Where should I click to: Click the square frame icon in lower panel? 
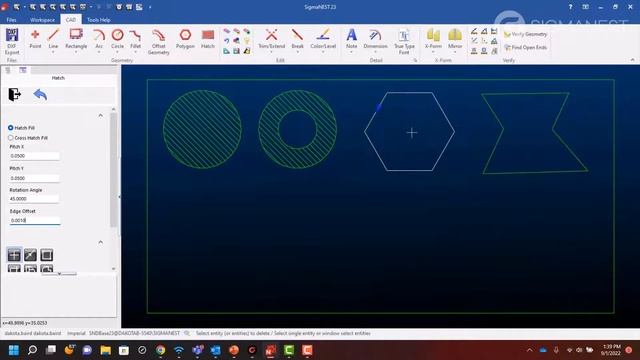coord(47,255)
